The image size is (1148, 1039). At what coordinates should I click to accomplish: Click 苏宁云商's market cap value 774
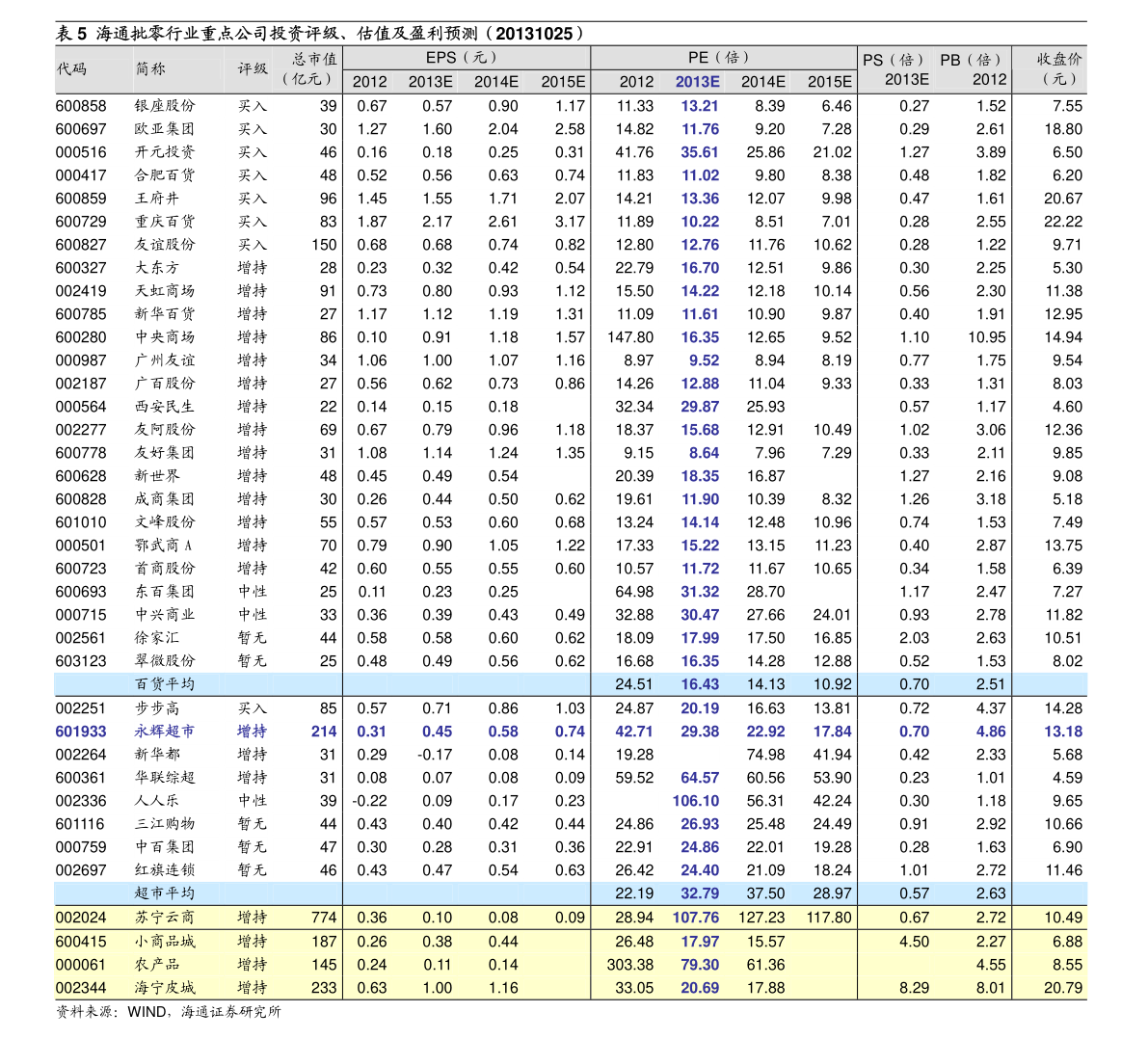coord(324,918)
